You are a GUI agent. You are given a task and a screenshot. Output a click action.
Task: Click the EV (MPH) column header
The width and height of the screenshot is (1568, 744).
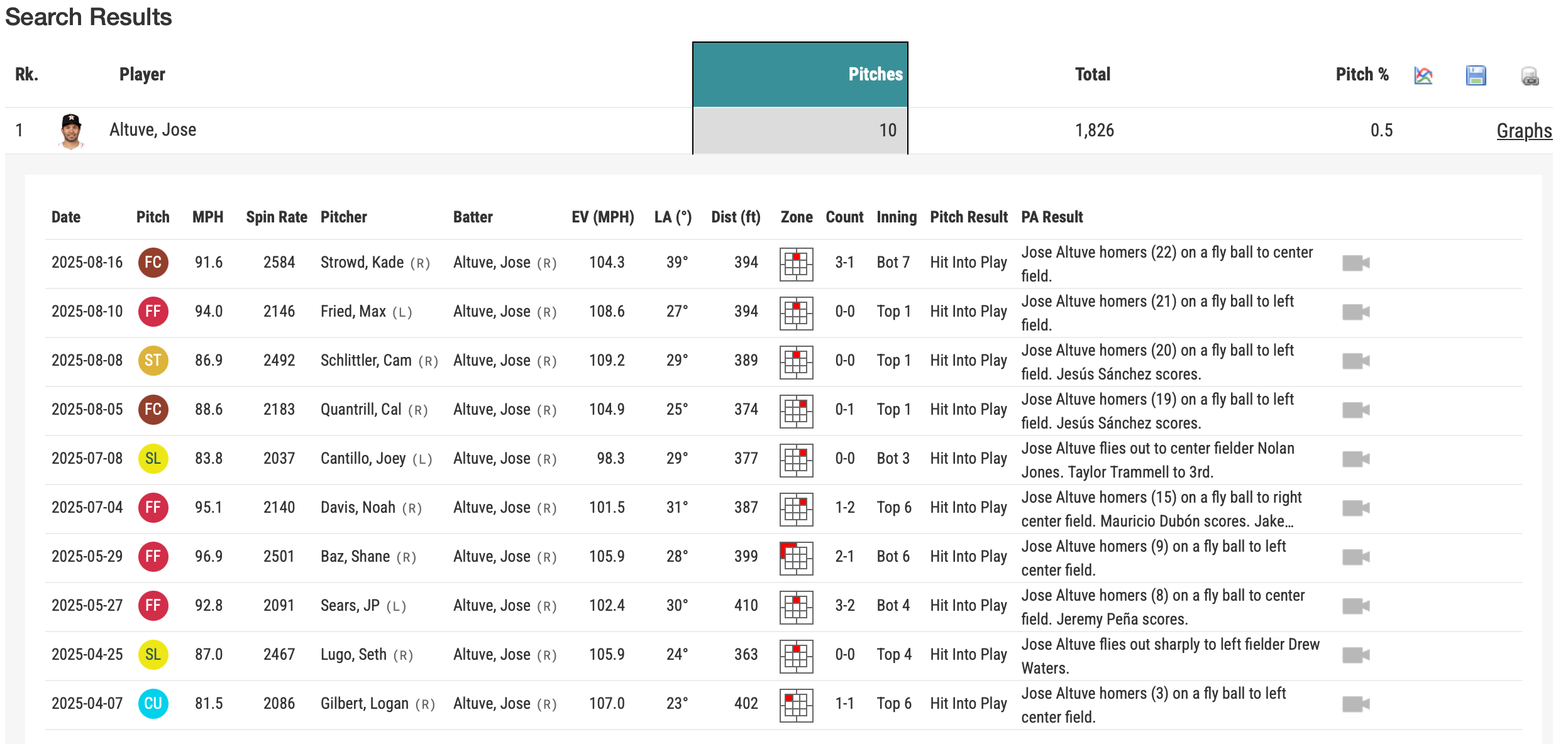pos(602,217)
